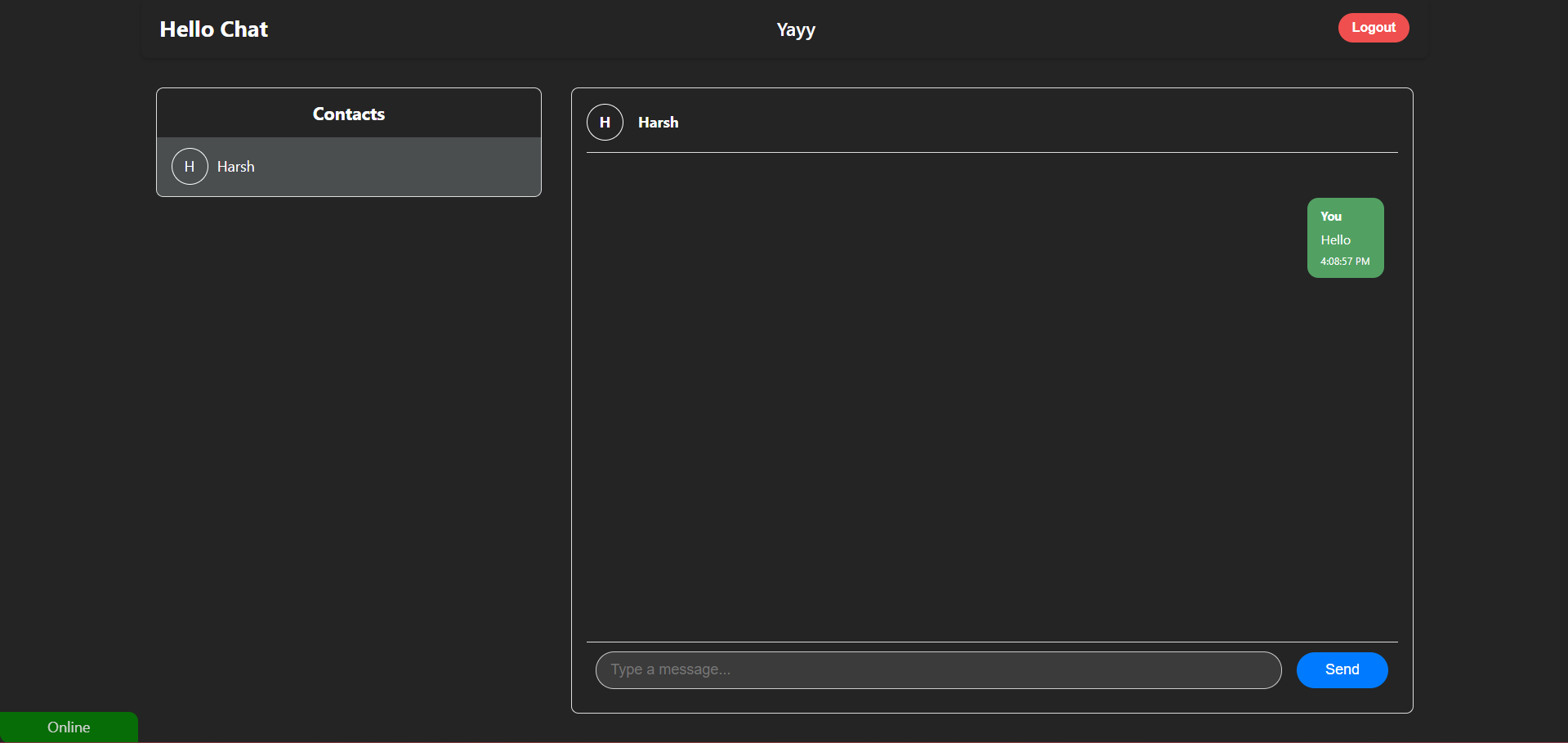This screenshot has width=1568, height=743.
Task: Click the 'Hello' message text
Action: point(1335,240)
